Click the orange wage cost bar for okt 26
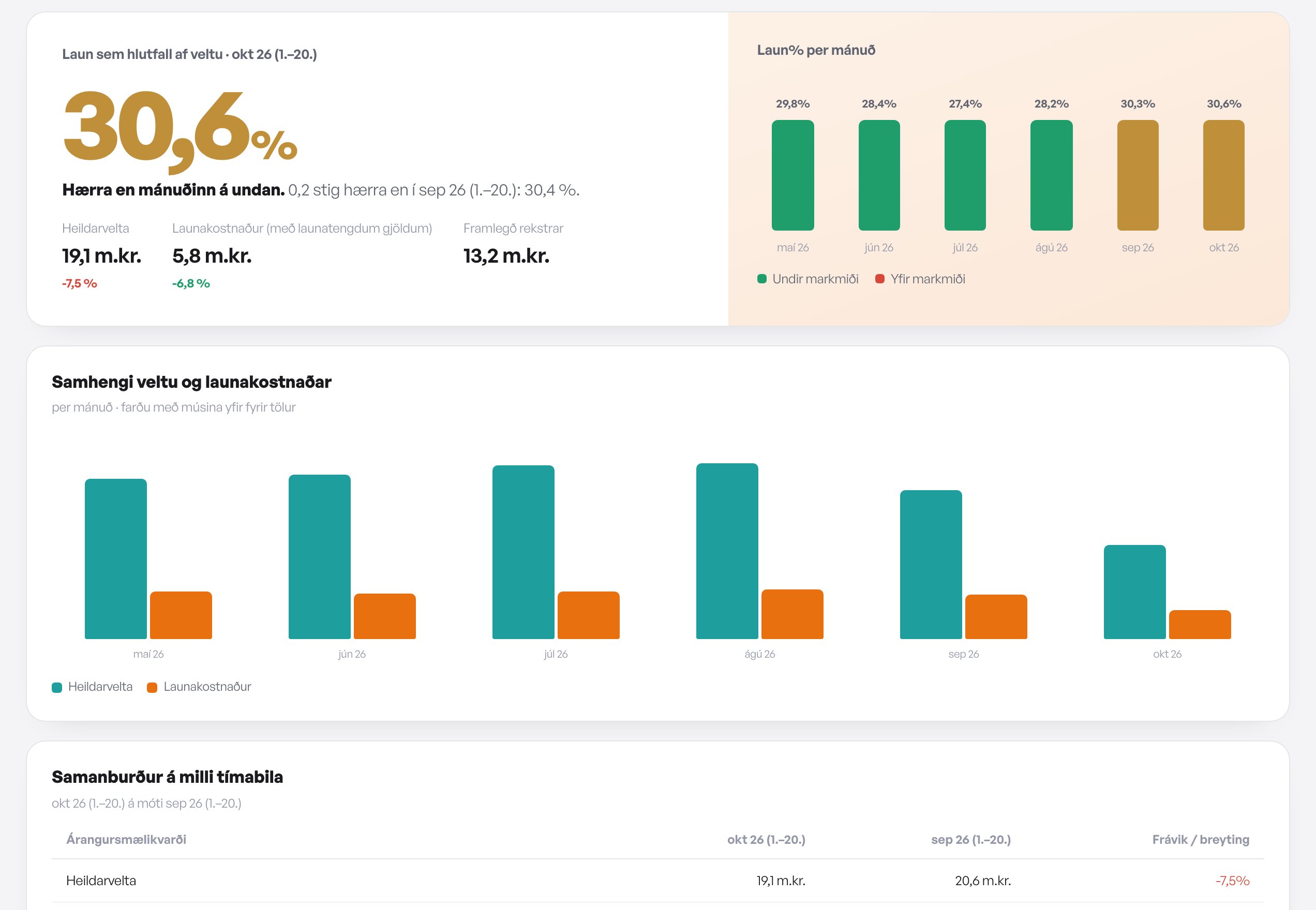The height and width of the screenshot is (910, 1316). tap(1200, 625)
